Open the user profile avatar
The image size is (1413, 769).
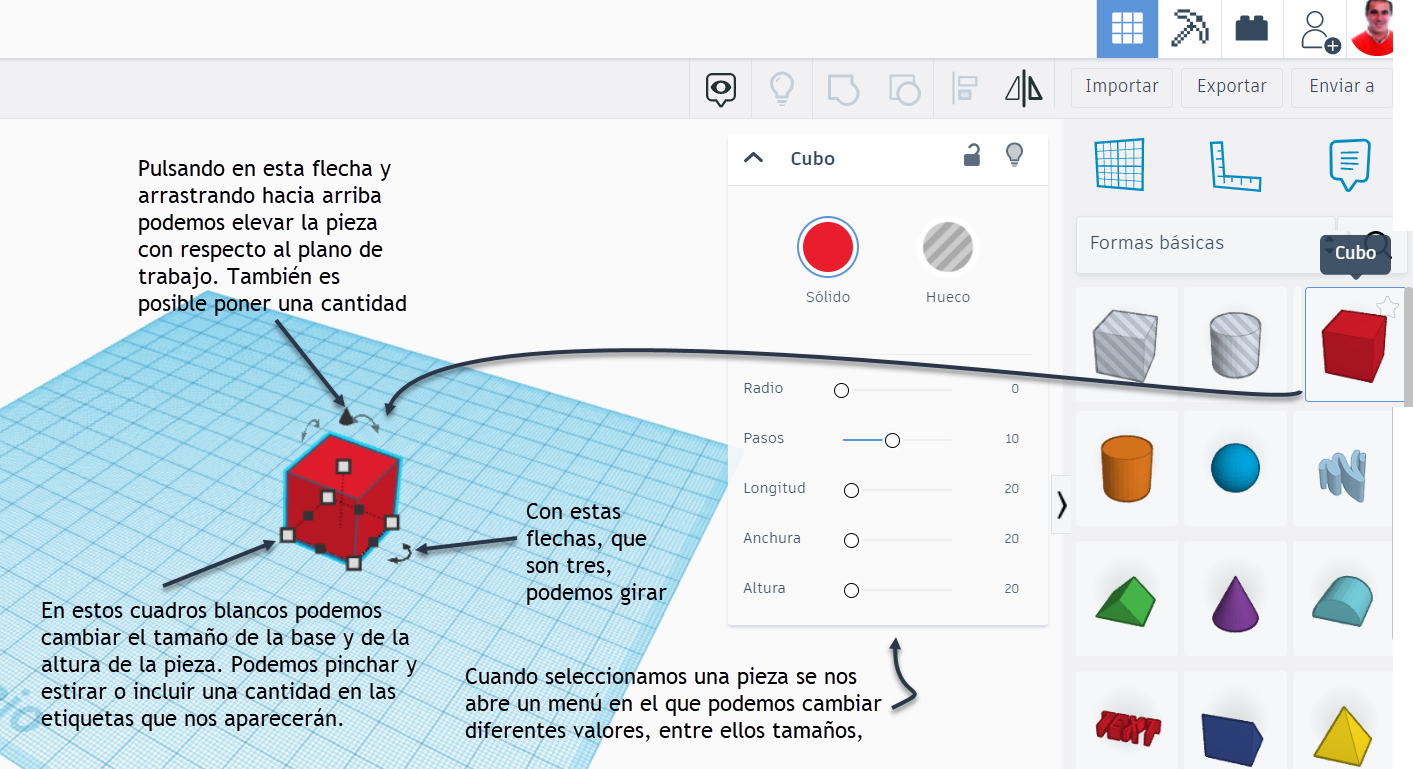pyautogui.click(x=1372, y=28)
